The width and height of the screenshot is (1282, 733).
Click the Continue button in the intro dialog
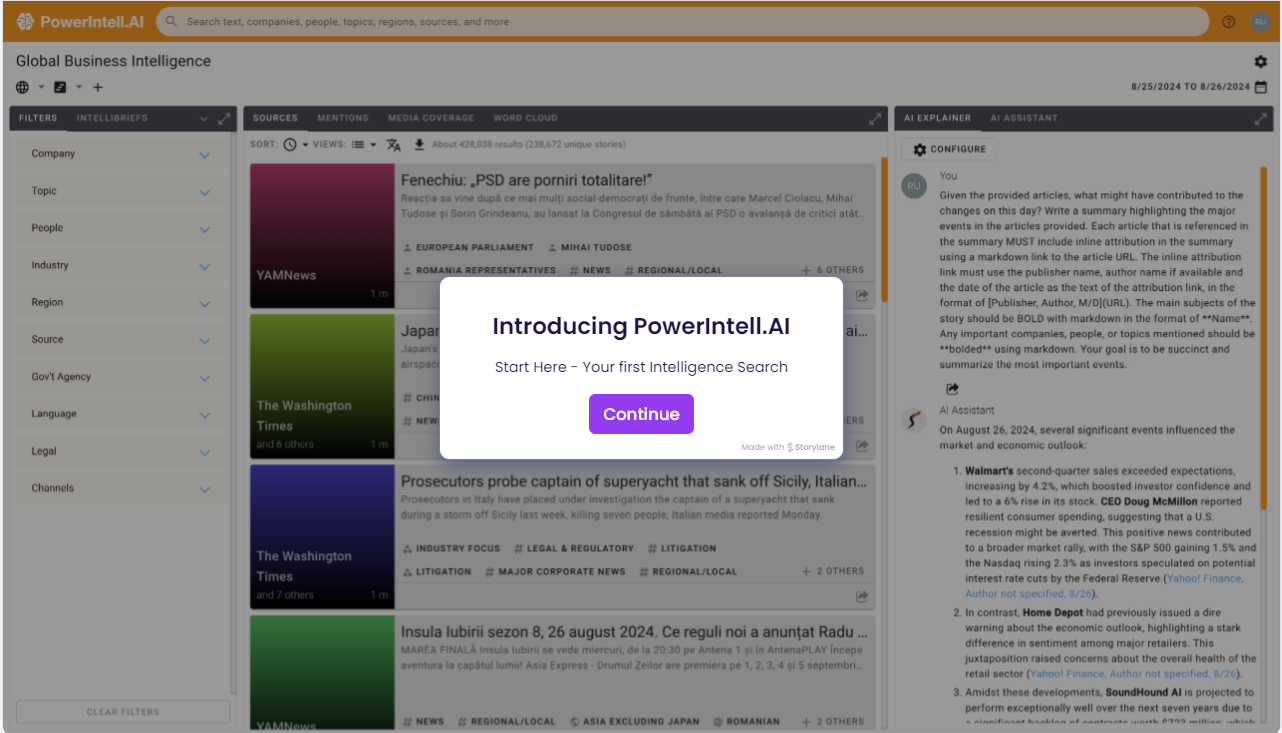[641, 414]
